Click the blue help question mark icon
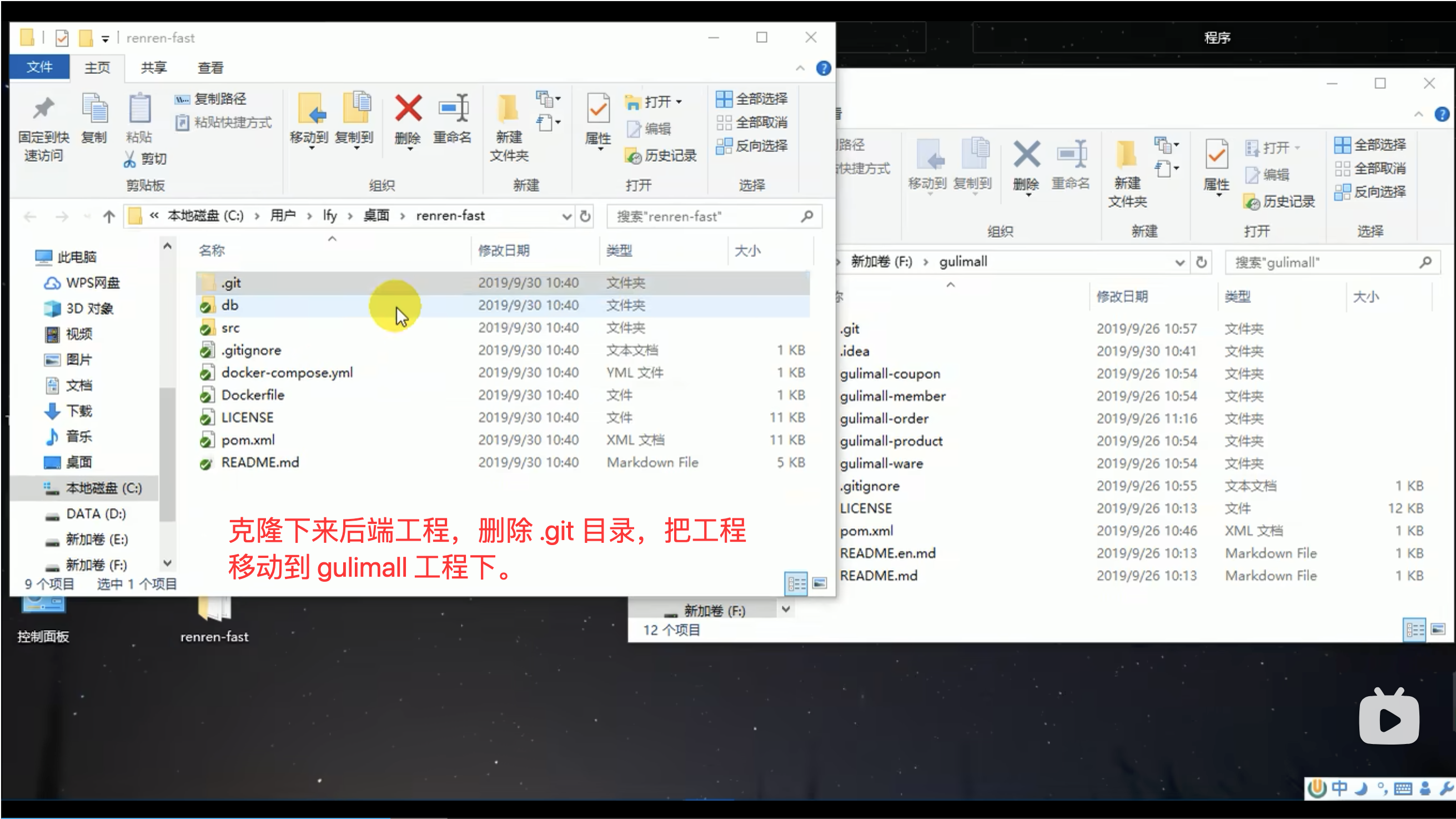 point(823,68)
